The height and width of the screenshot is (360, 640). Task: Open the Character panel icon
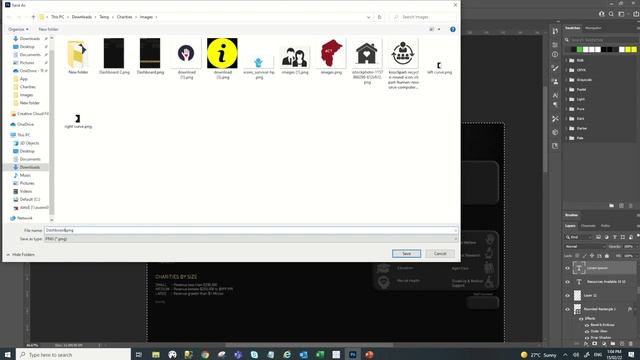(x=555, y=95)
